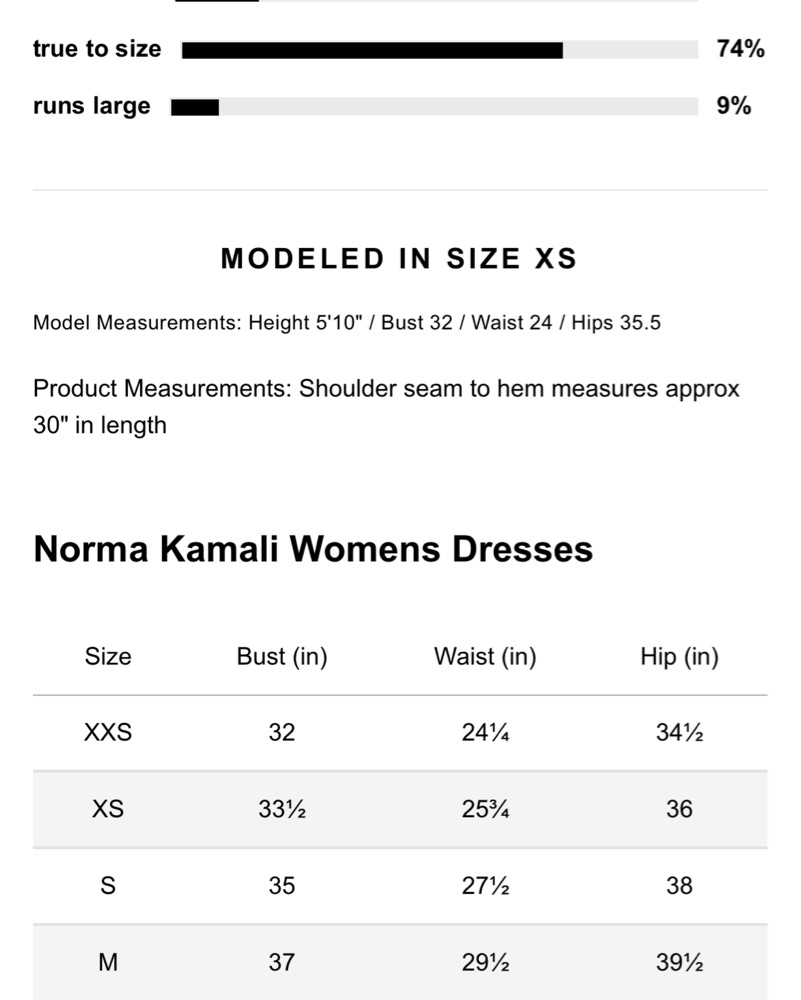
Task: Click the Size column header
Action: [x=108, y=657]
